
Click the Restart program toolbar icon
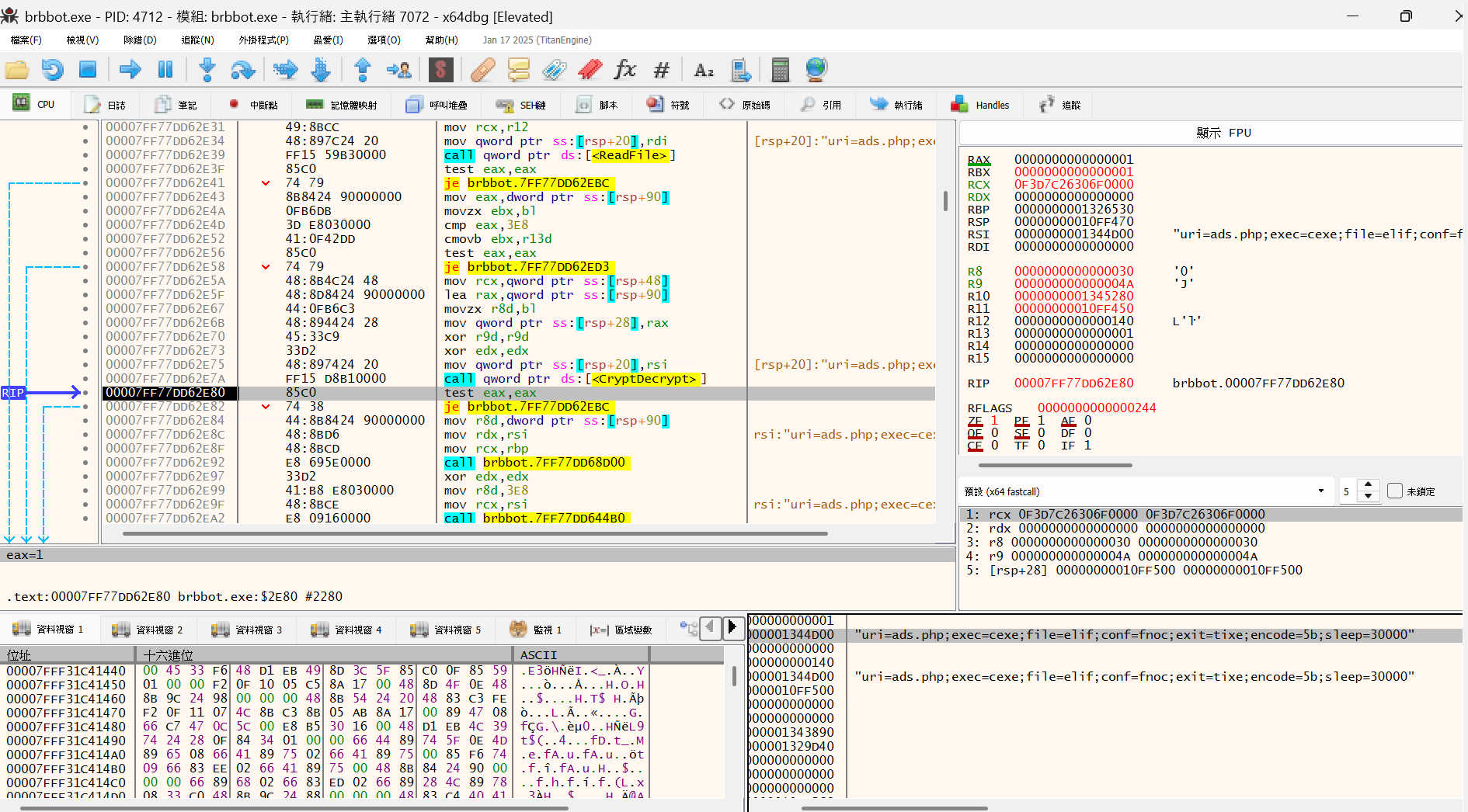pos(53,70)
